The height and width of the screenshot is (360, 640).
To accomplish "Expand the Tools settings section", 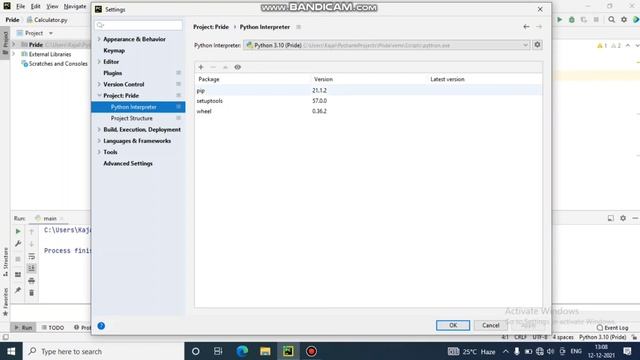I will 99,152.
